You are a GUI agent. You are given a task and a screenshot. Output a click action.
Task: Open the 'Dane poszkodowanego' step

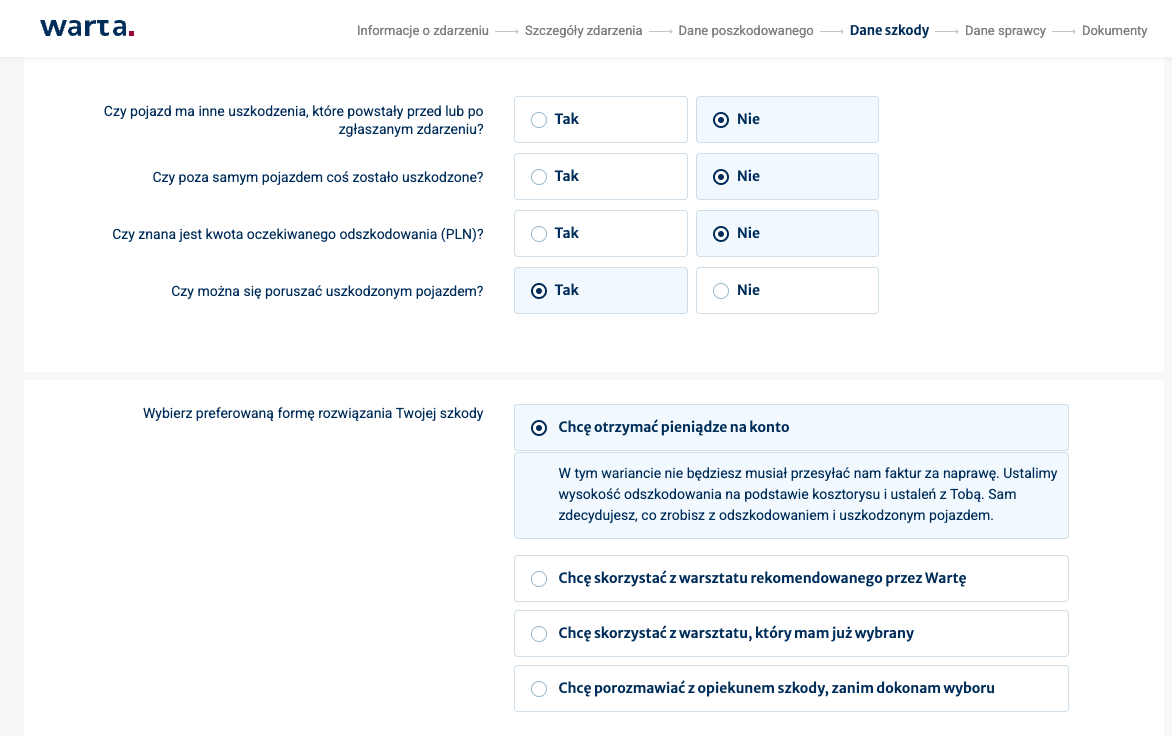(x=745, y=31)
